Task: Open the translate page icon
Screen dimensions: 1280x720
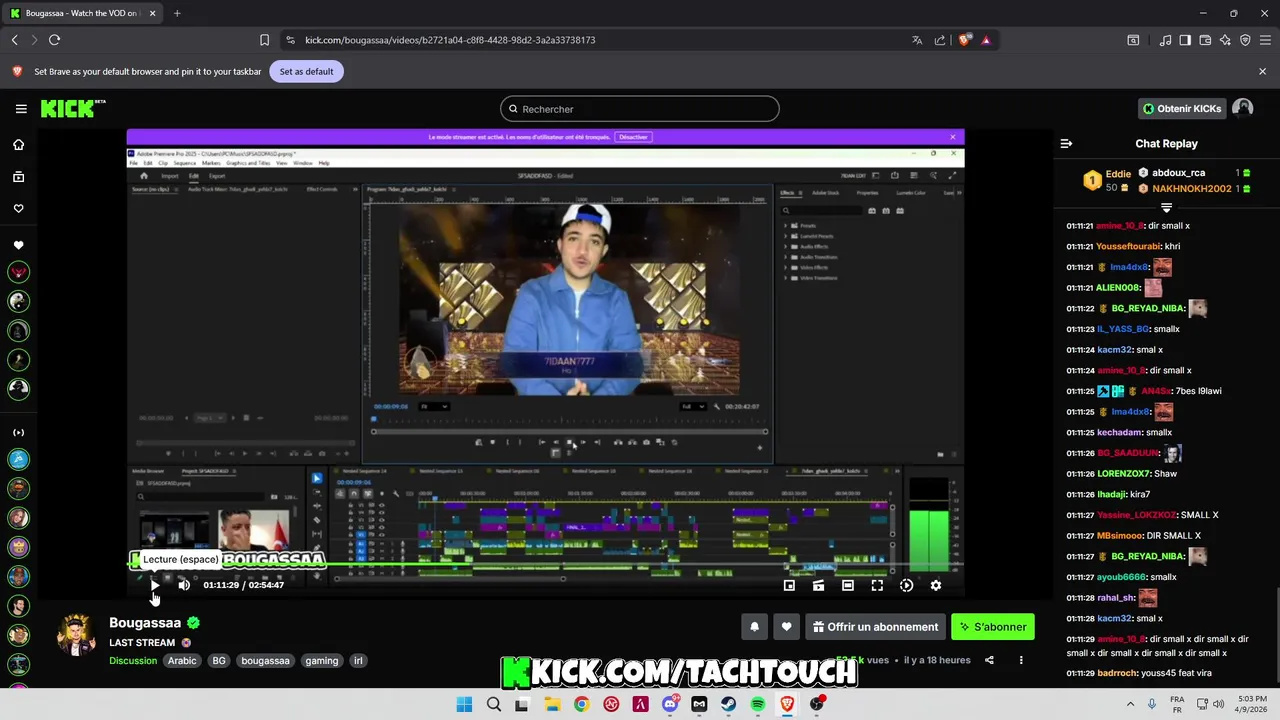Action: click(x=917, y=40)
